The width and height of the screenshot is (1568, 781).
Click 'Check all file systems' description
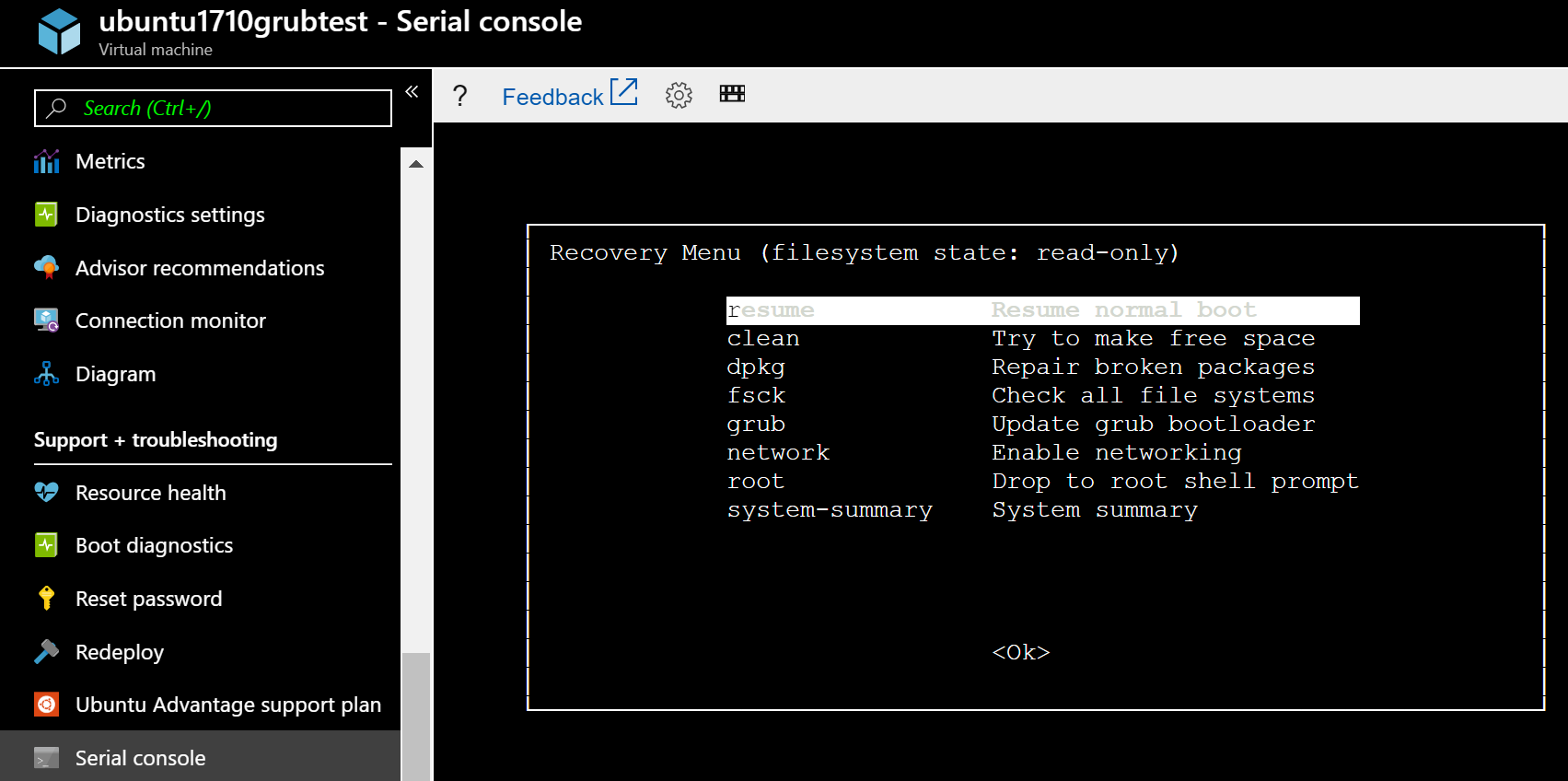[x=1154, y=396]
